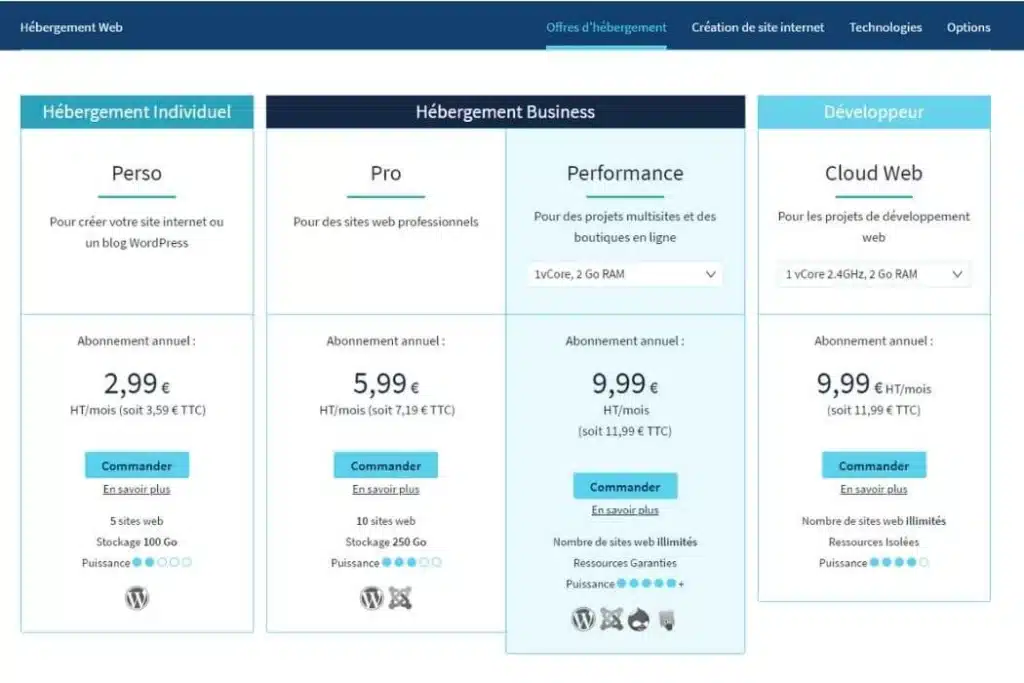The width and height of the screenshot is (1024, 683).
Task: Click the Cloud Web plan title
Action: pos(874,173)
